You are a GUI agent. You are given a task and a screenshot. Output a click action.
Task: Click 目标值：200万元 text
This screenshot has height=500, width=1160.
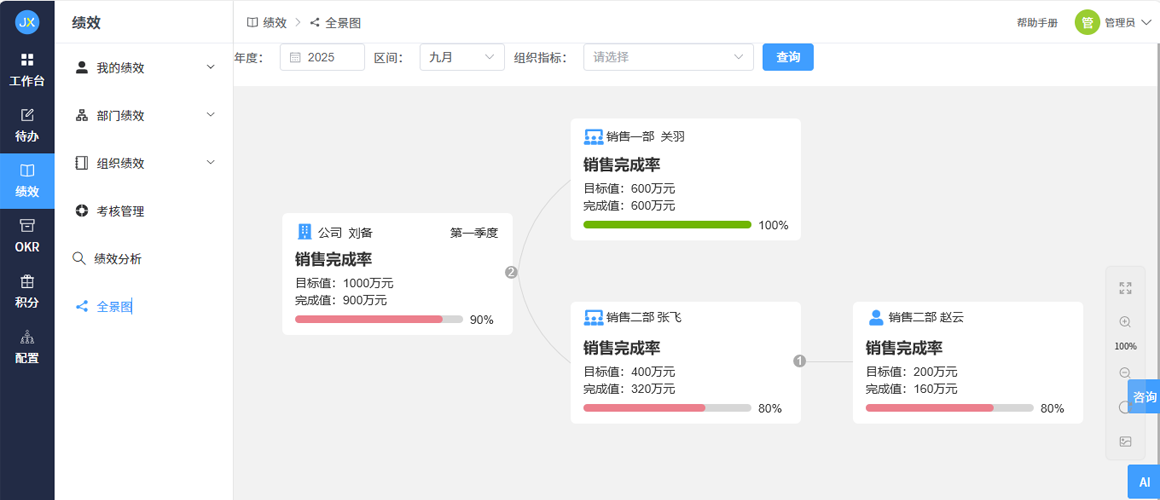[911, 371]
